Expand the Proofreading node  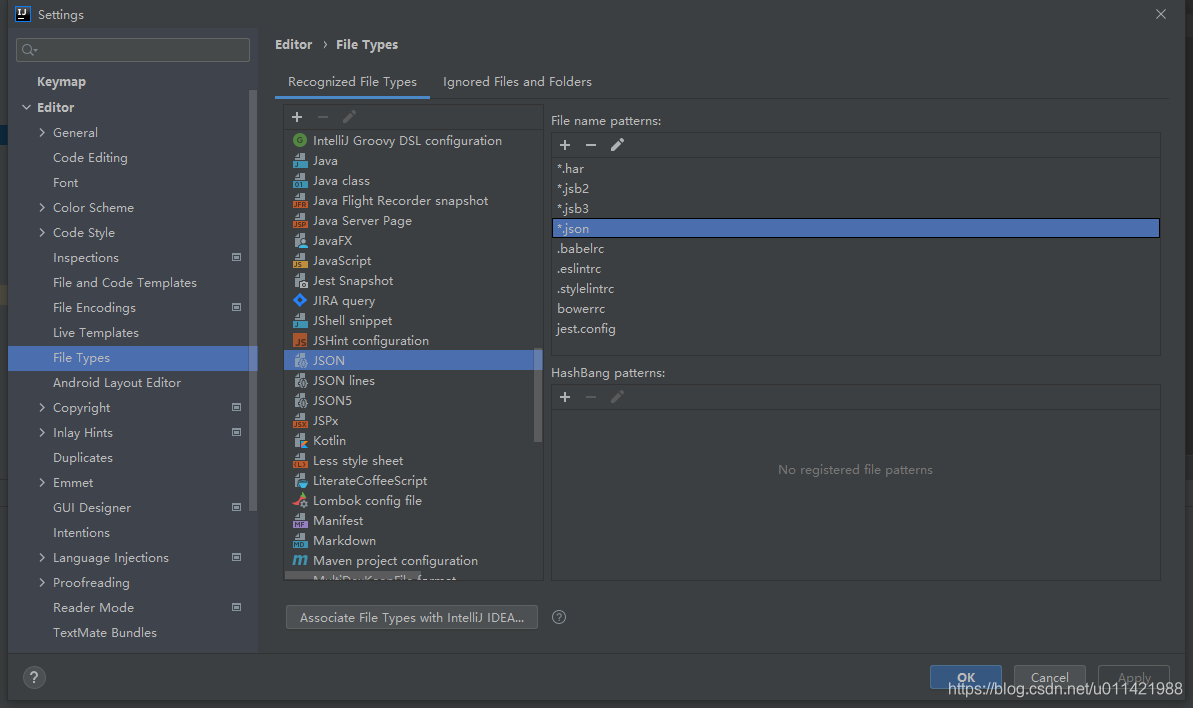point(42,583)
